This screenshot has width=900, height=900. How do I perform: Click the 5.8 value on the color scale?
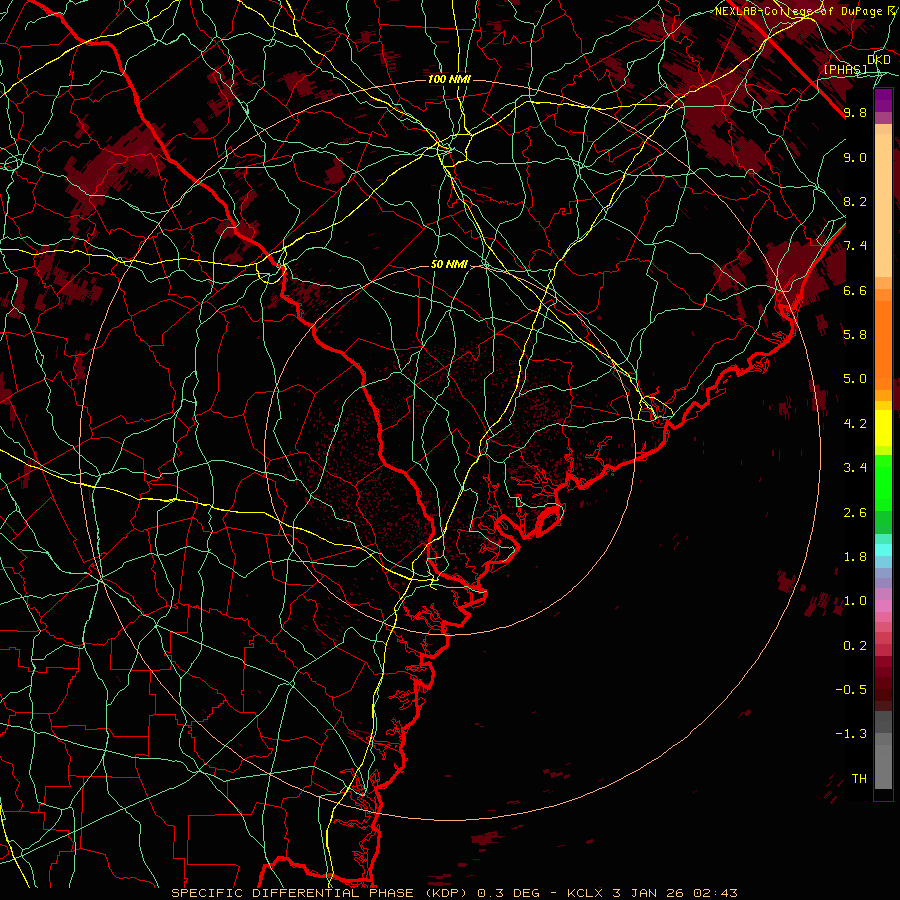[855, 335]
